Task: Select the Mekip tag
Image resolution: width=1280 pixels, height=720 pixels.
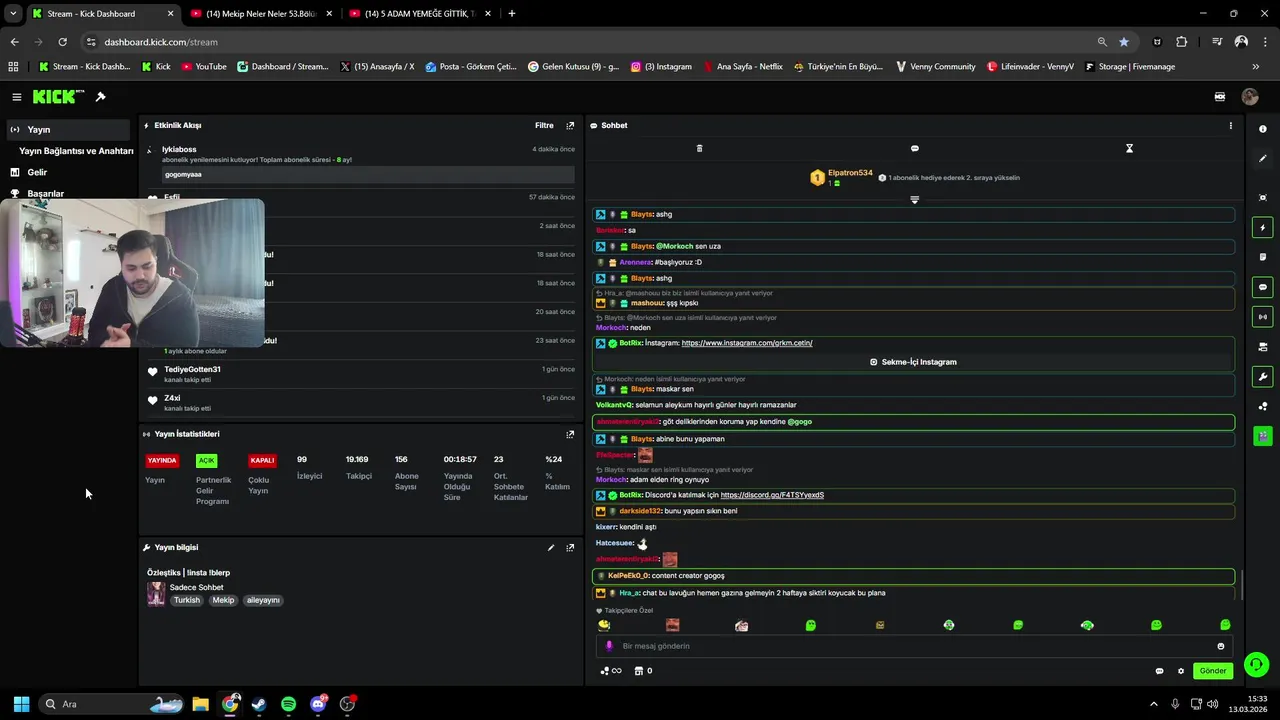Action: (223, 600)
